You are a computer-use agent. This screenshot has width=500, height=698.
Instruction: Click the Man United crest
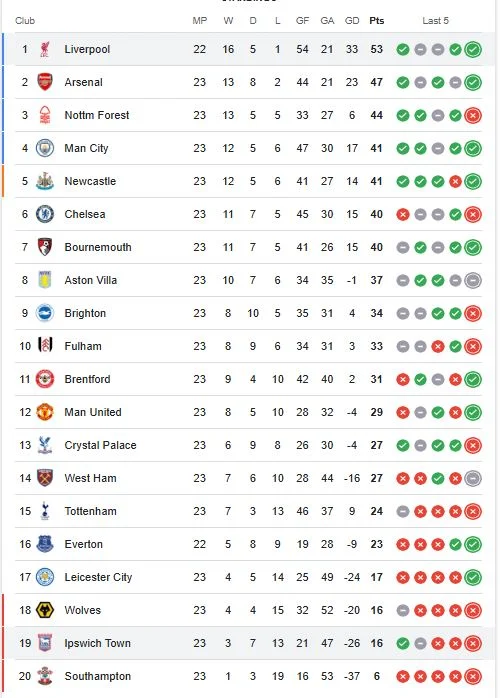(x=45, y=412)
